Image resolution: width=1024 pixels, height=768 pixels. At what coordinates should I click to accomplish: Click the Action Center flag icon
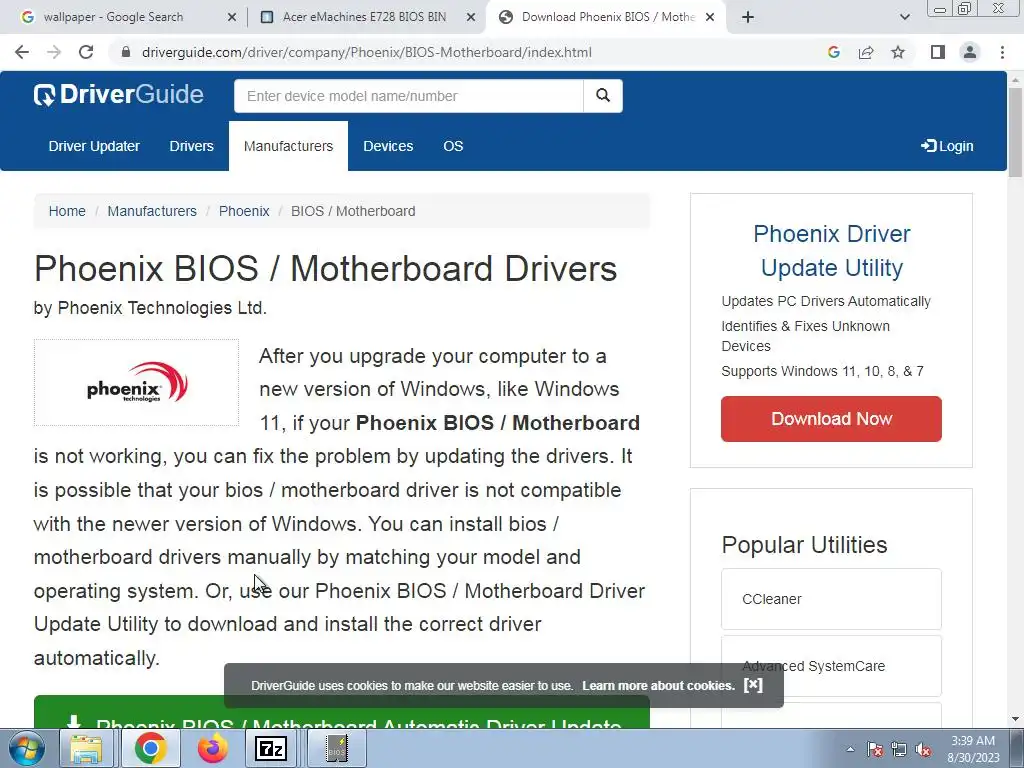pyautogui.click(x=875, y=749)
